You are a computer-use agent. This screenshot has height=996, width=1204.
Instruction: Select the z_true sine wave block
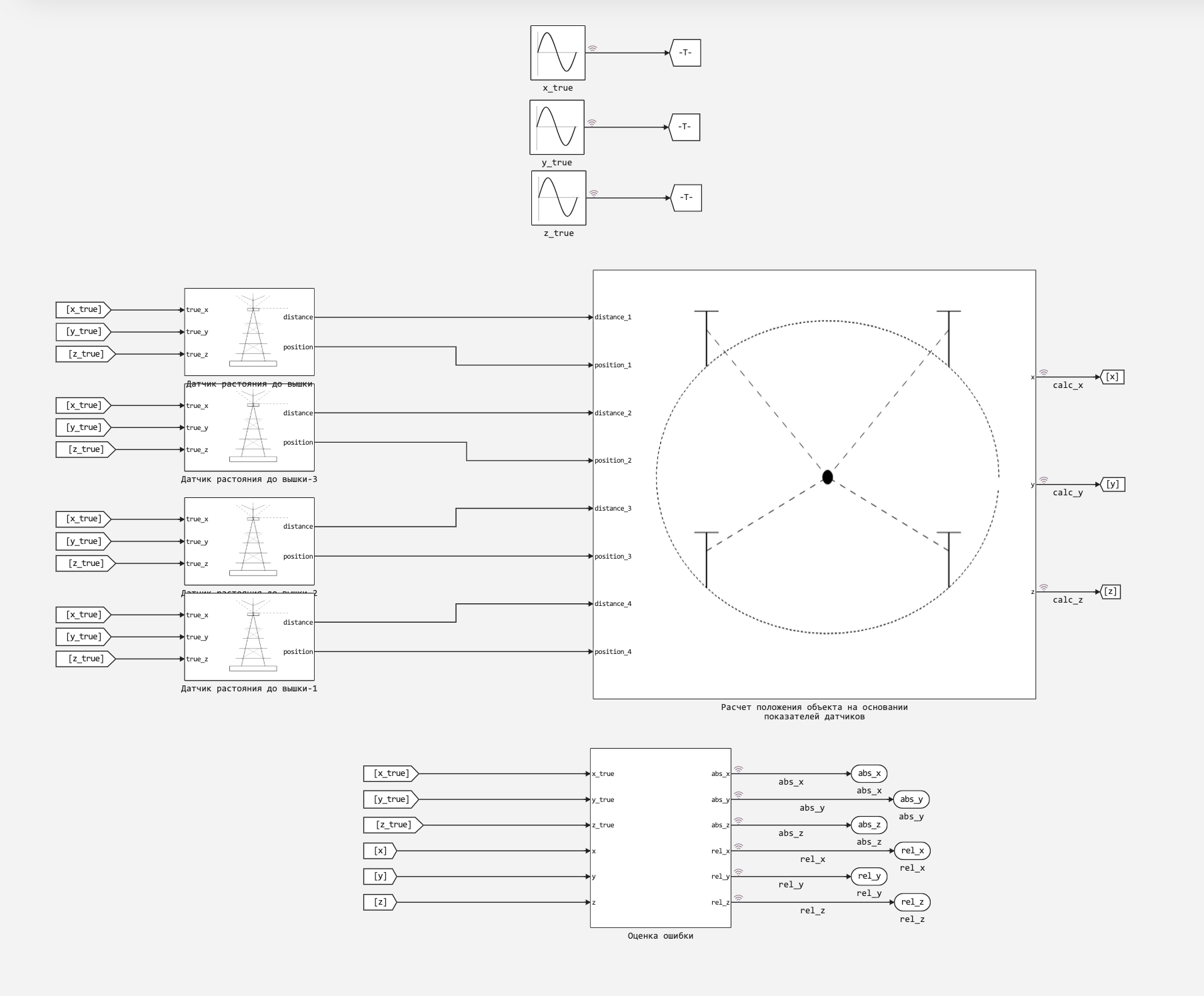pos(559,198)
